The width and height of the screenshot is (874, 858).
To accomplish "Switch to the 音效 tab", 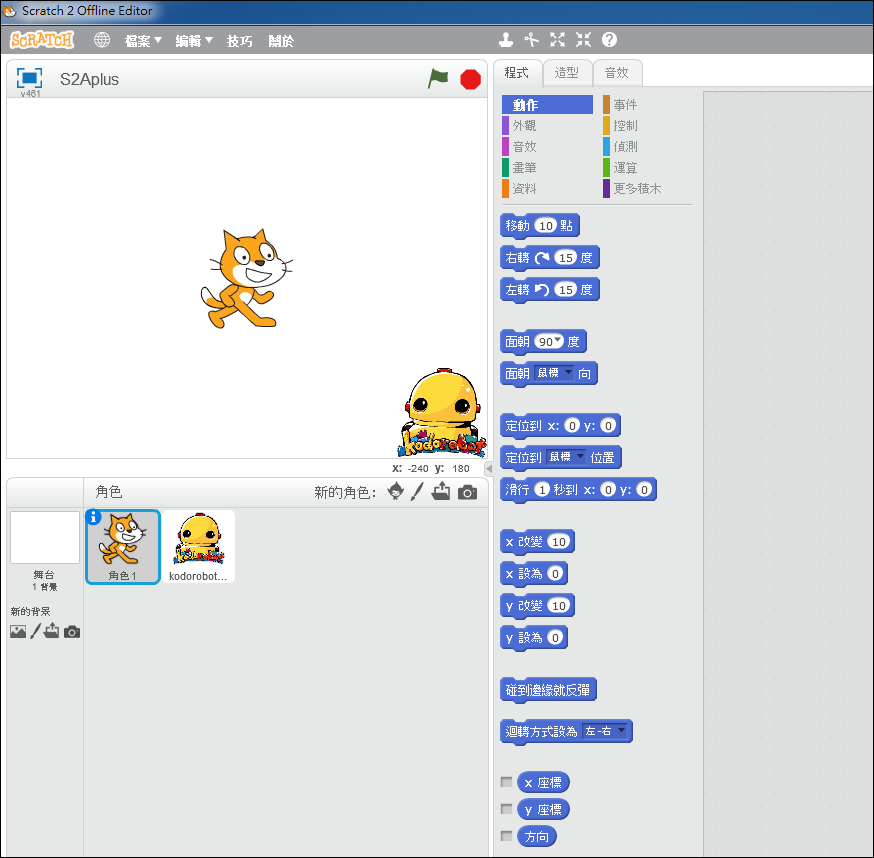I will [x=617, y=73].
